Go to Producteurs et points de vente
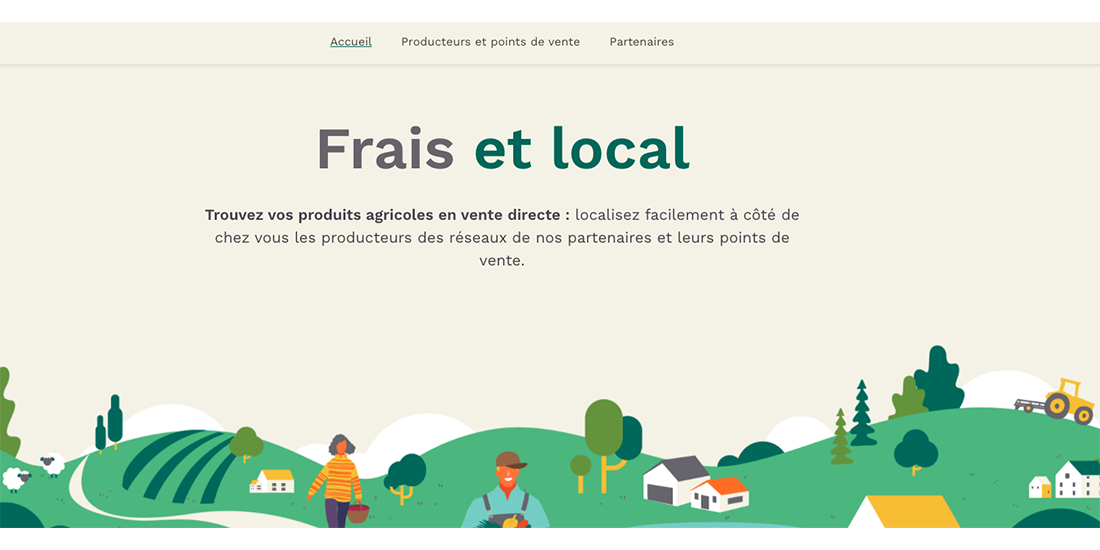The height and width of the screenshot is (550, 1100). [x=490, y=42]
